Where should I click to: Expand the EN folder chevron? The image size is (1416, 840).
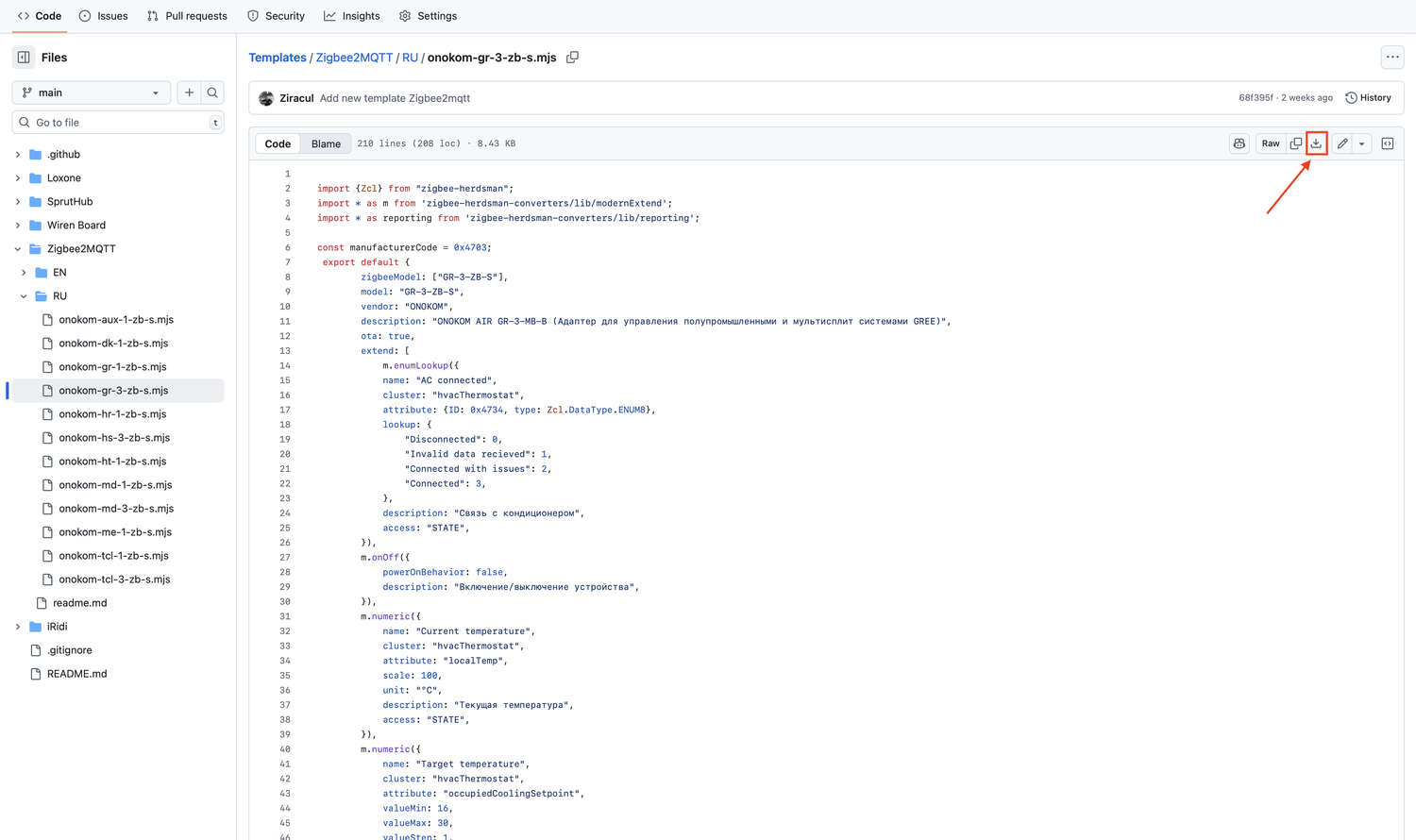[x=24, y=273]
